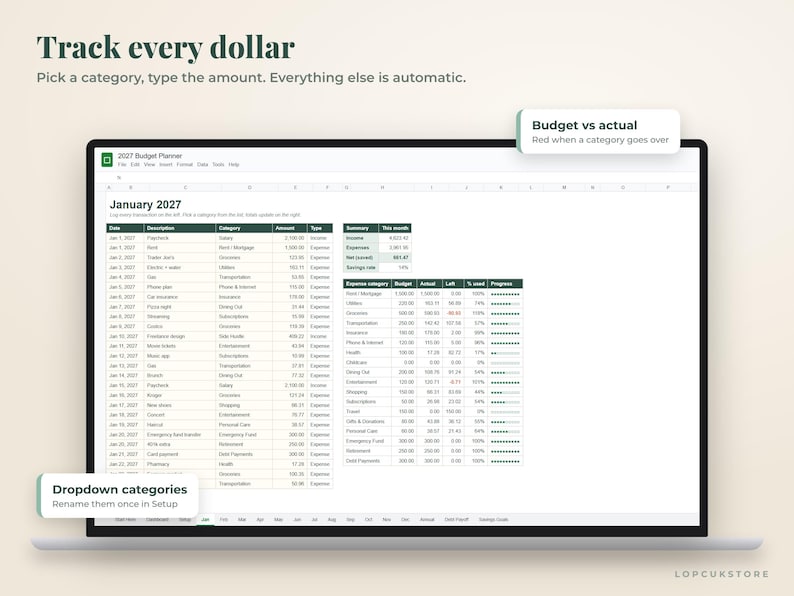
Task: Open the Phone & Internet category dropdown cell
Action: click(x=244, y=287)
